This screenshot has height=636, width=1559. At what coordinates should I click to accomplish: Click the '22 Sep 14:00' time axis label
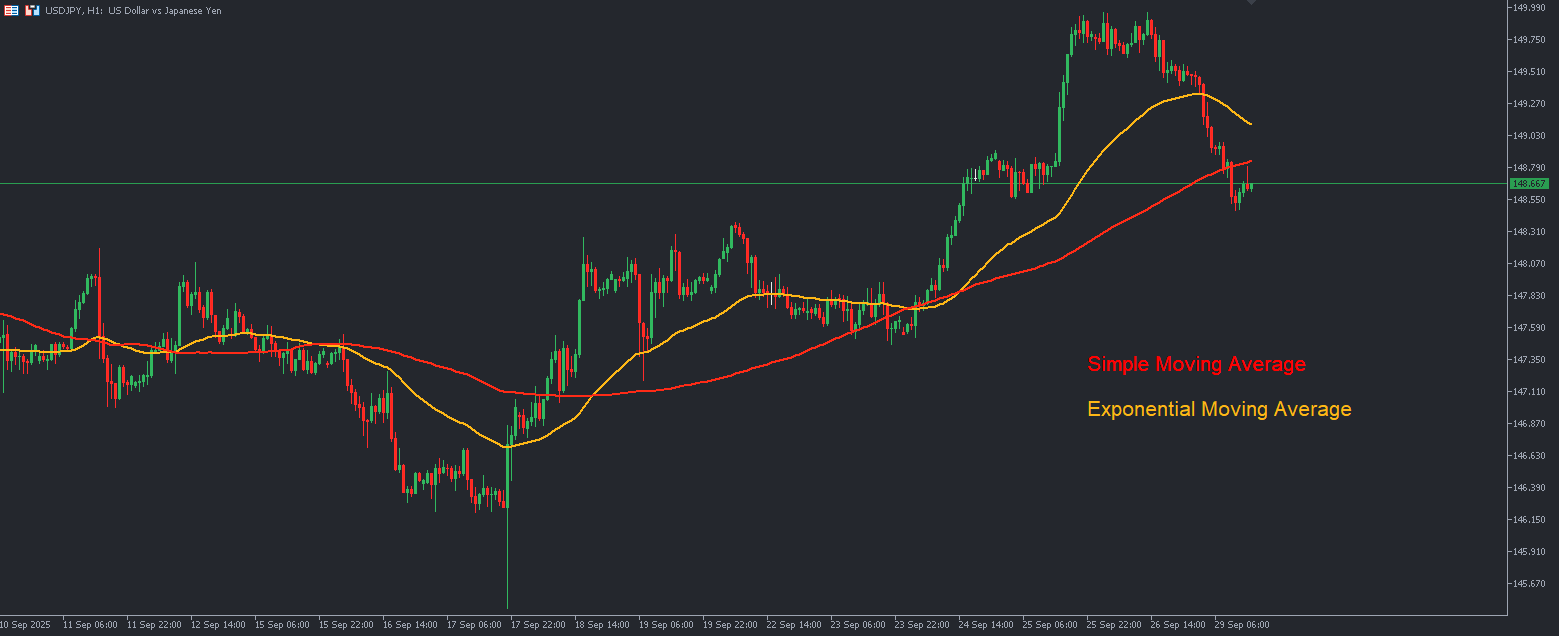tap(795, 625)
